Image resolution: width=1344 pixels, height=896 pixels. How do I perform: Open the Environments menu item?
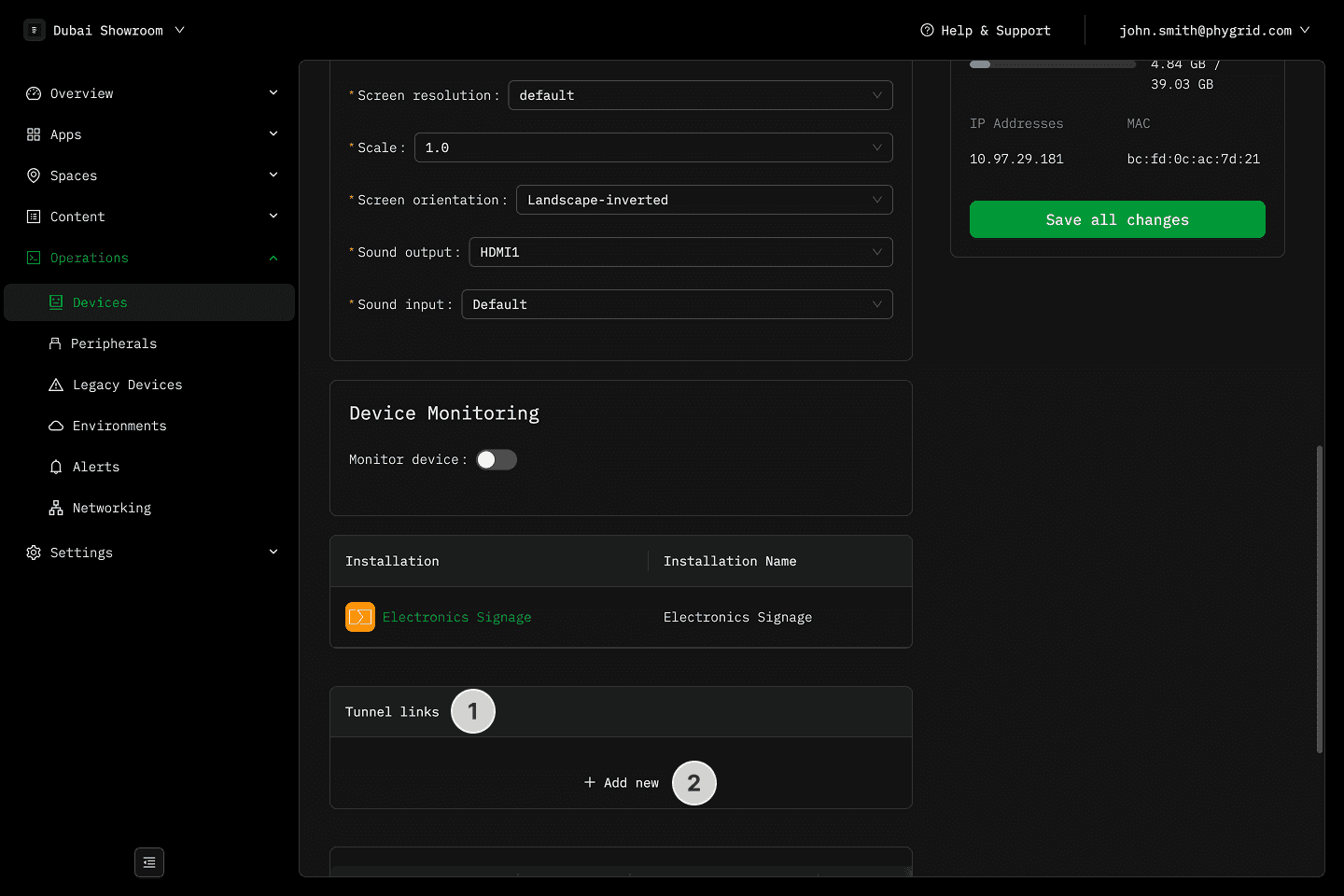[149, 426]
